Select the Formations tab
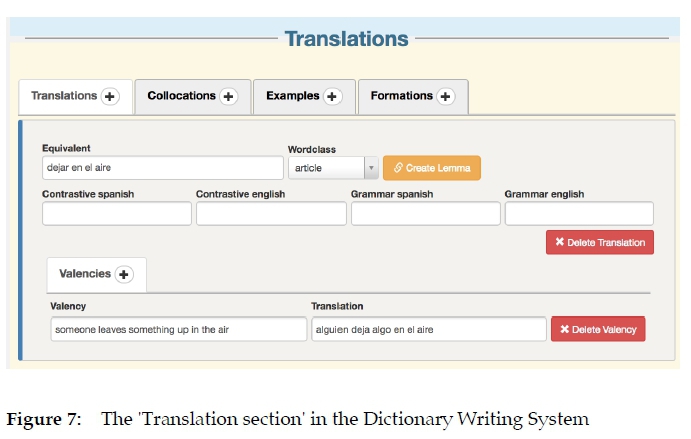The image size is (691, 439). click(x=401, y=96)
